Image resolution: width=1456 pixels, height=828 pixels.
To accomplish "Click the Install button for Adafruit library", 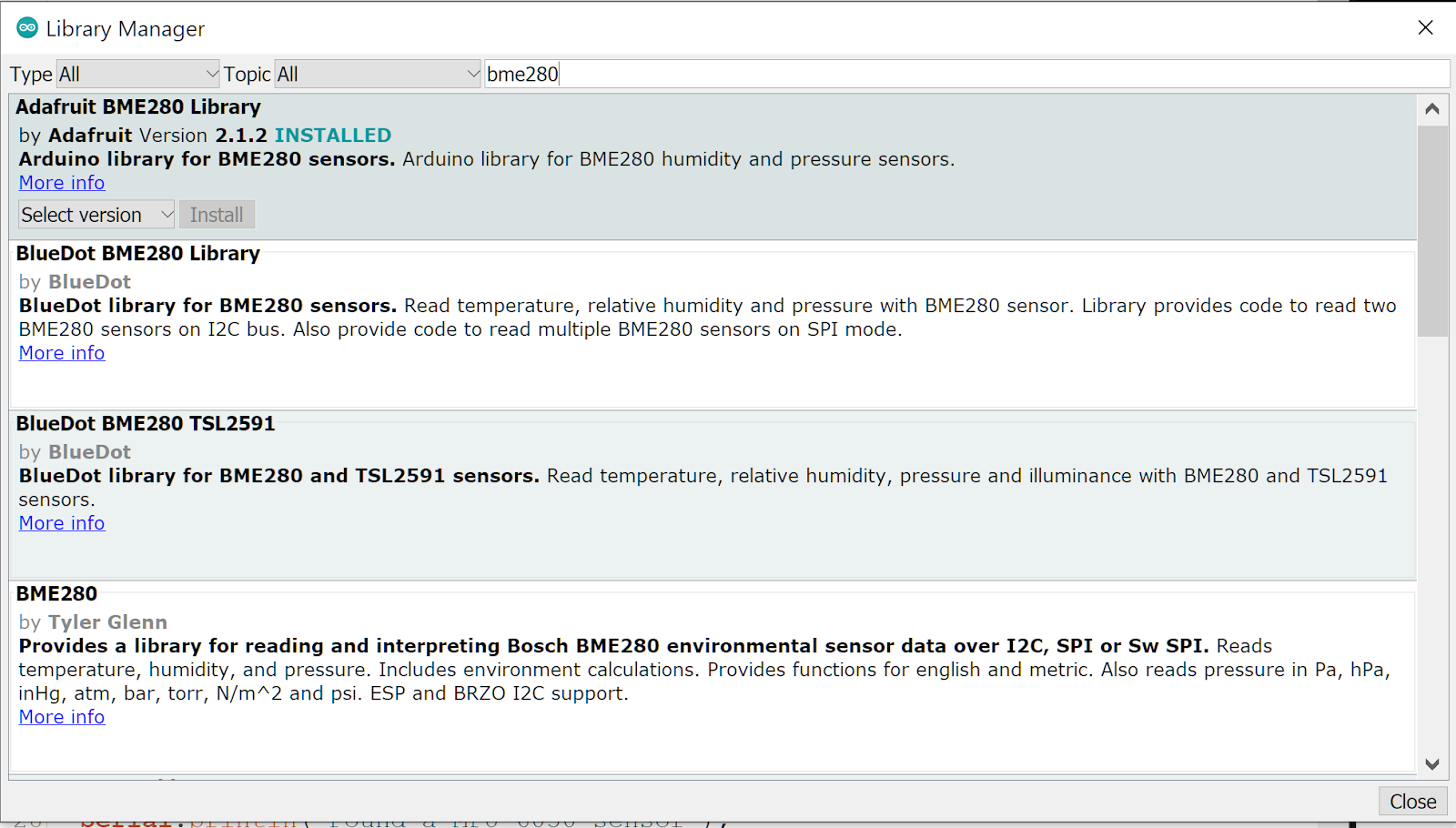I will click(x=217, y=215).
